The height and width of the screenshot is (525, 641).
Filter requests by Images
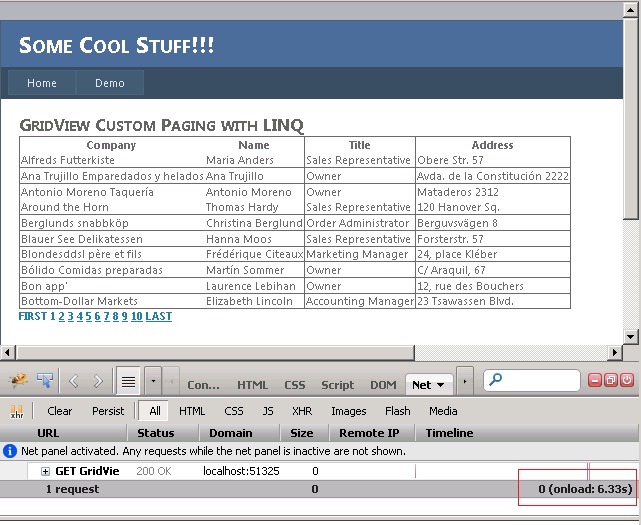click(349, 411)
